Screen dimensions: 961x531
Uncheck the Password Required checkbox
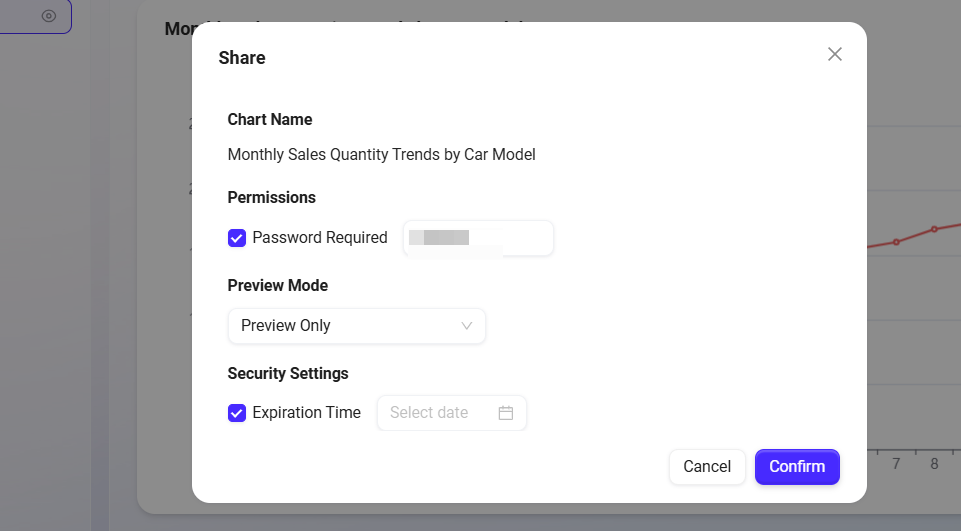pos(237,238)
